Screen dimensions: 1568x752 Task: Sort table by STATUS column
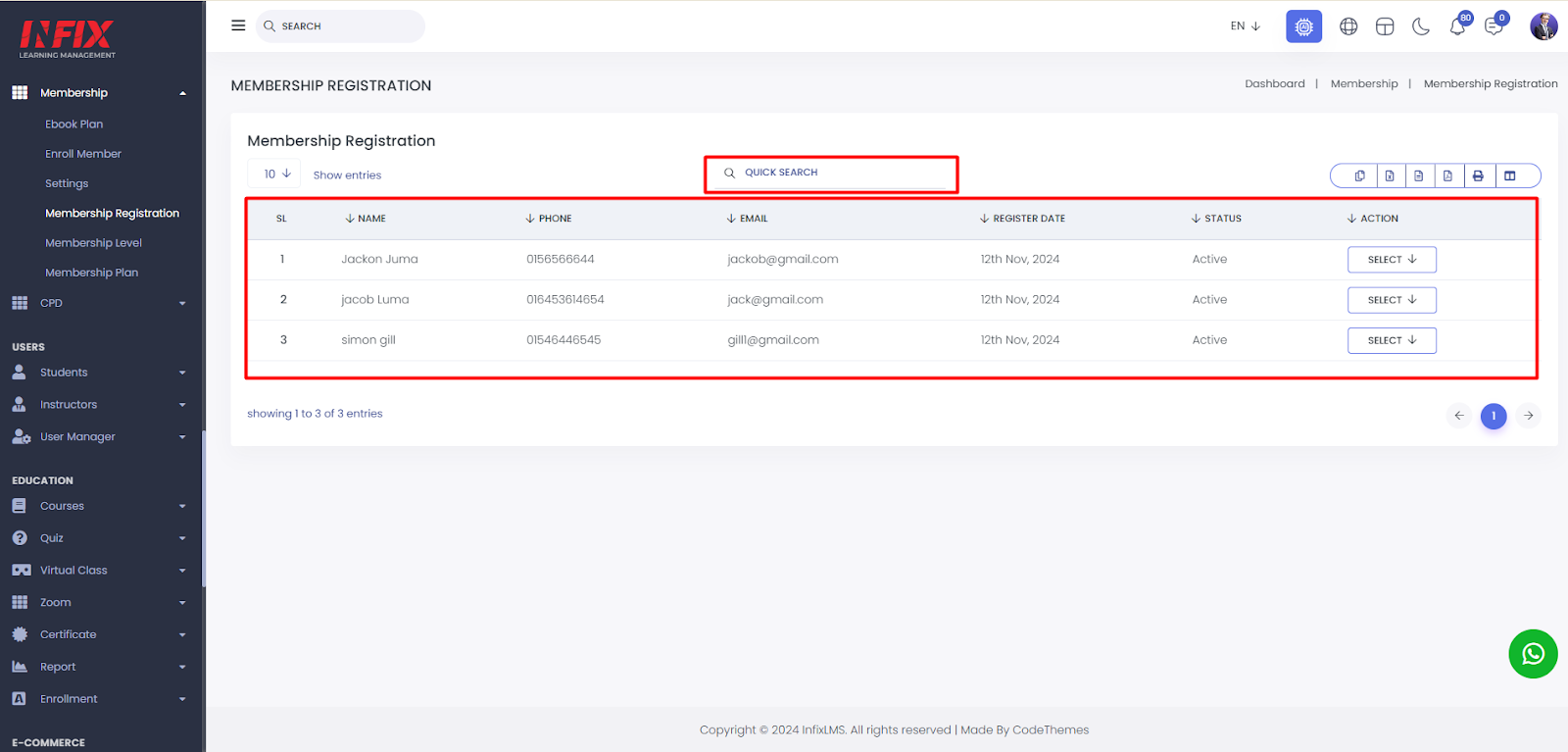point(1216,219)
